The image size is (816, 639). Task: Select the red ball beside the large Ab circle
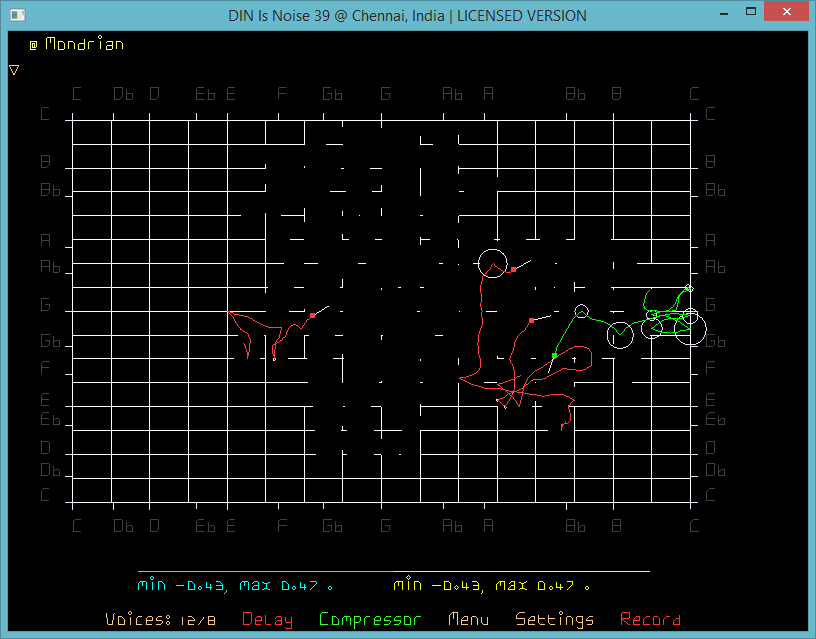[513, 270]
